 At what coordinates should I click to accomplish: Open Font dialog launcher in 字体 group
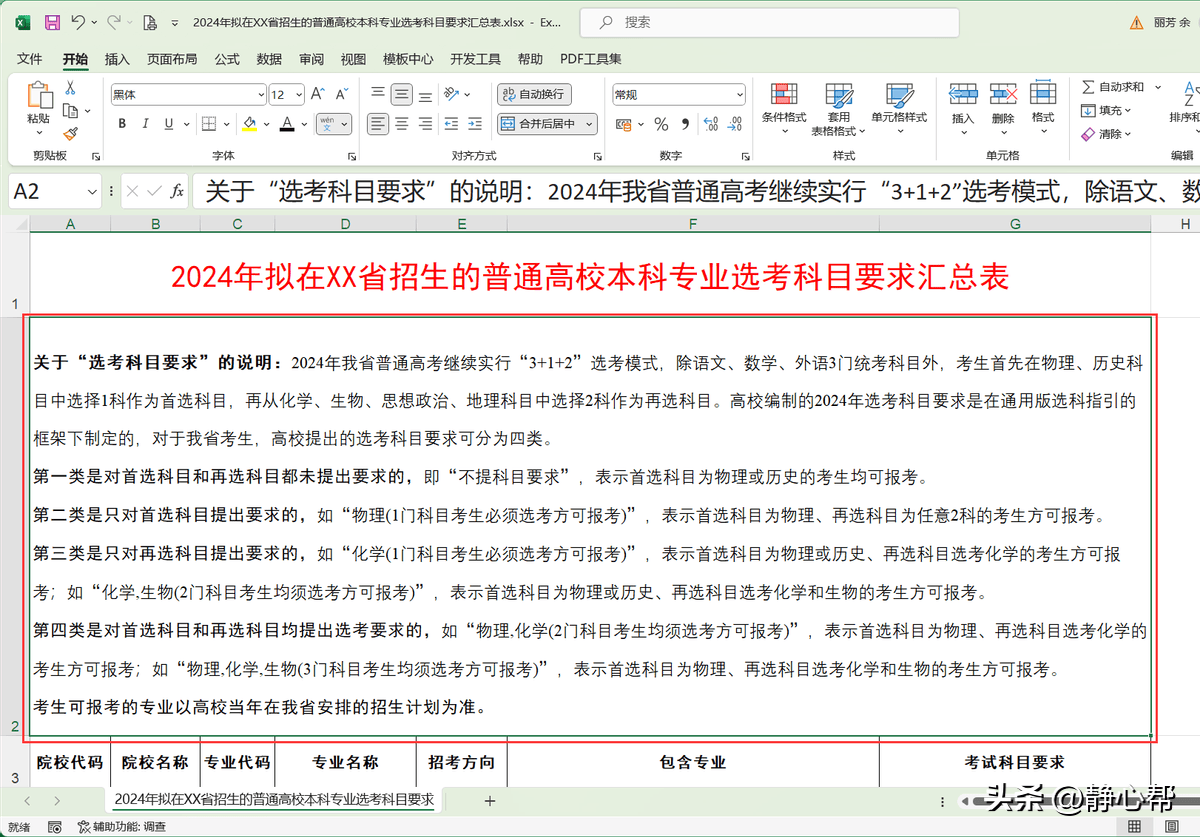(x=352, y=156)
